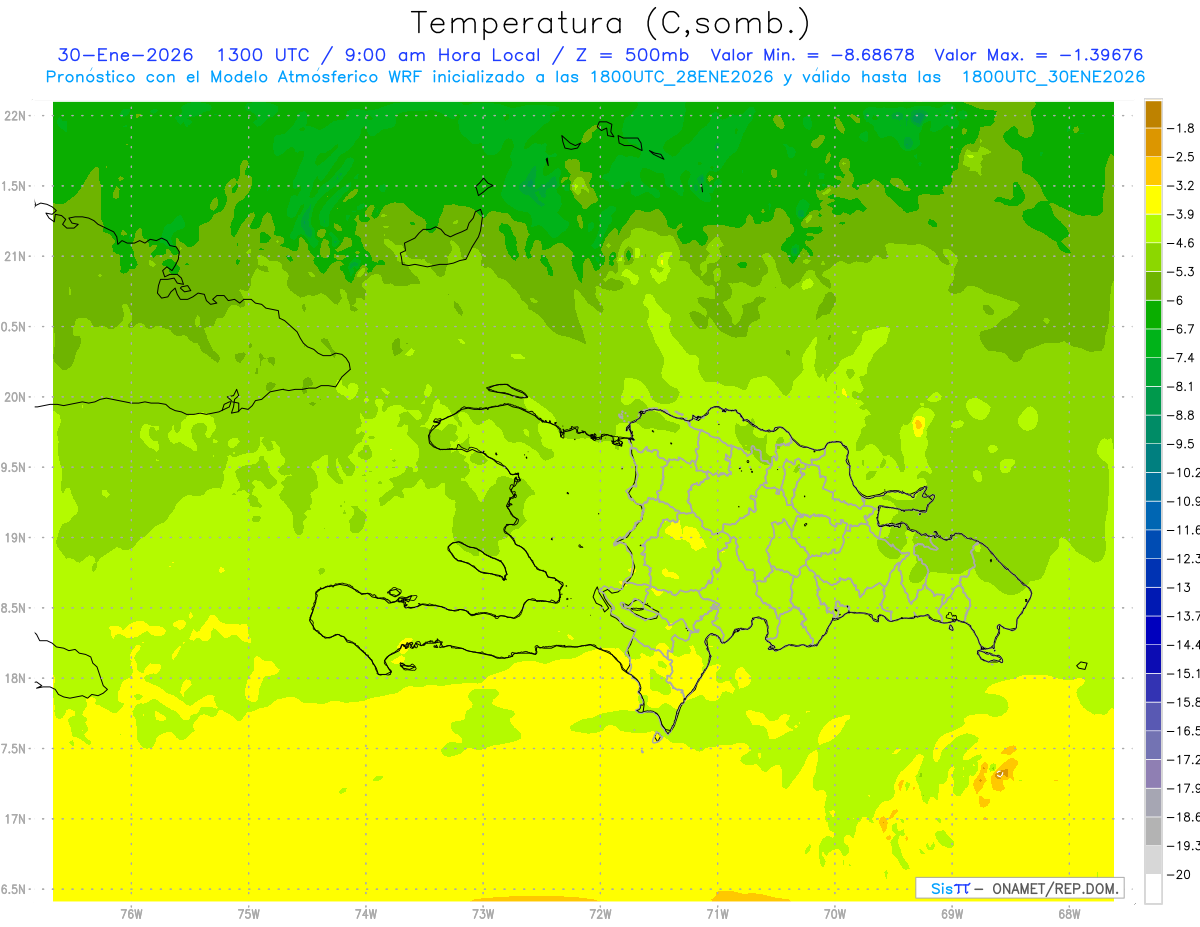Click the '-4.6' colorbar label
The image size is (1200, 927).
pyautogui.click(x=1183, y=243)
